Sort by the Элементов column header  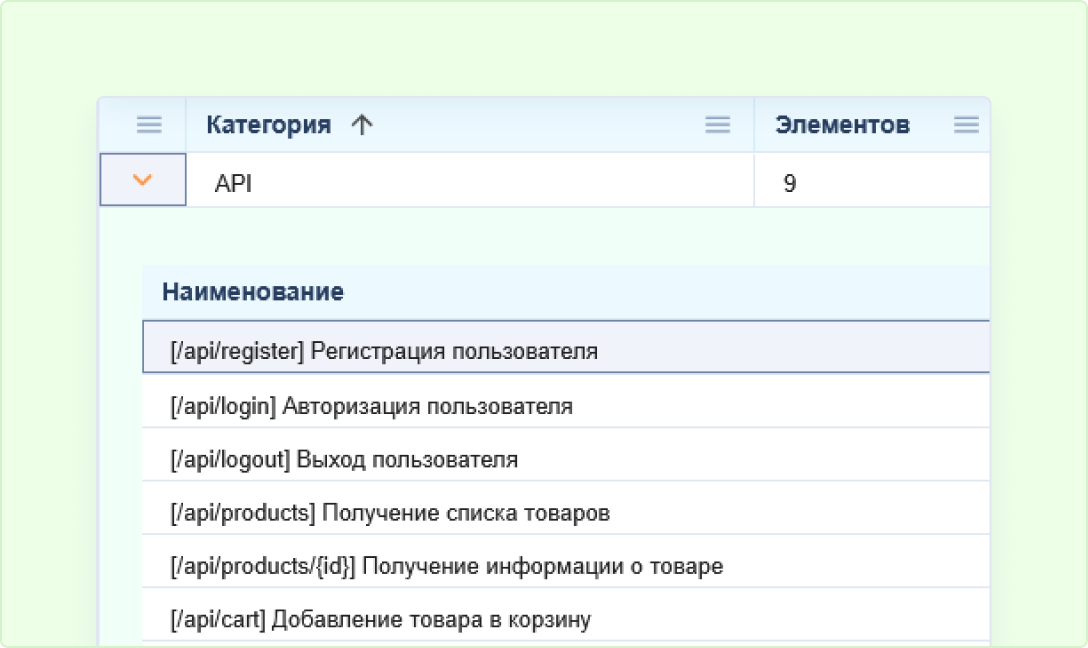coord(842,125)
